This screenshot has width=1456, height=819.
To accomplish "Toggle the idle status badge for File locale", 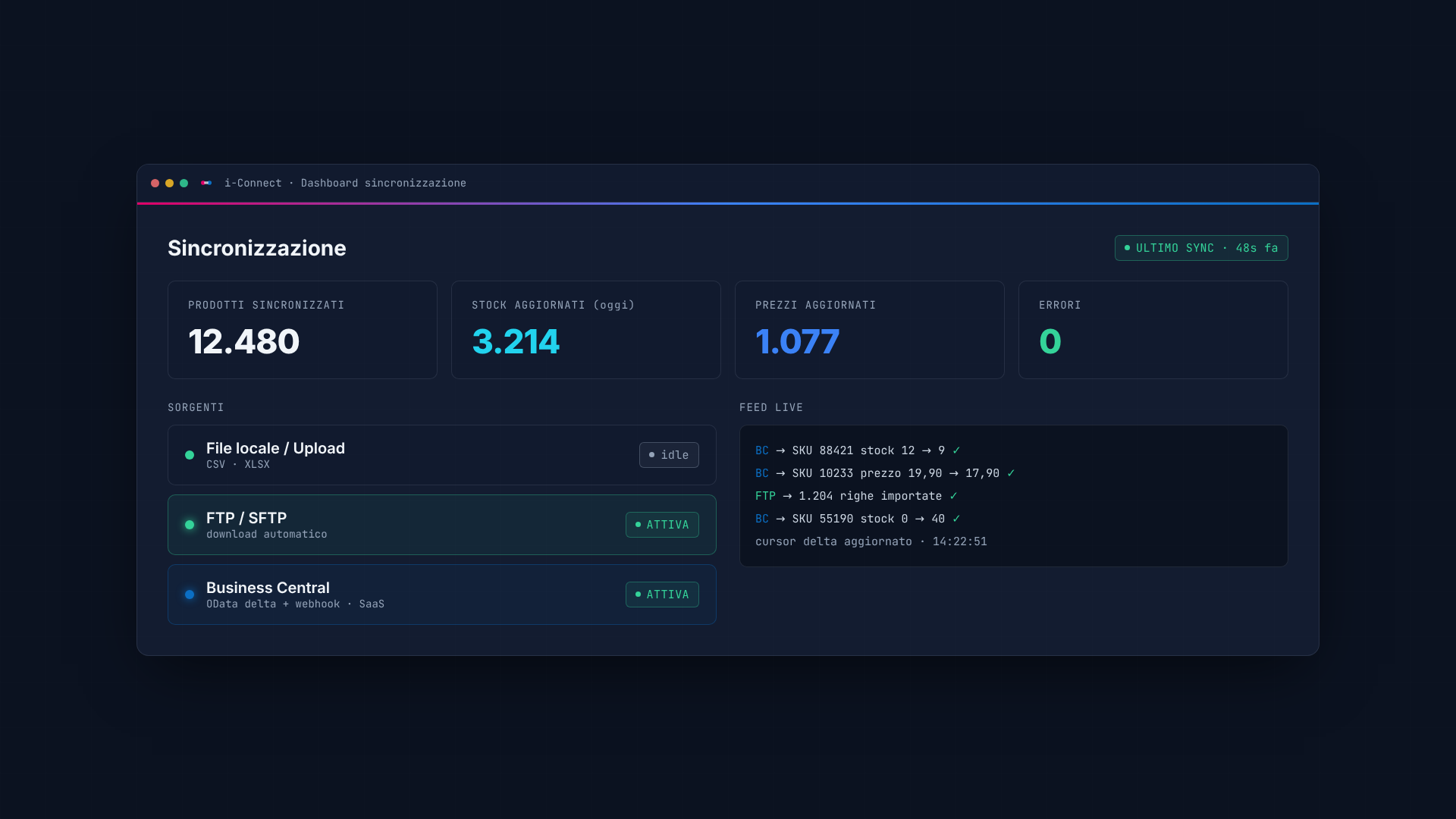I will point(669,455).
